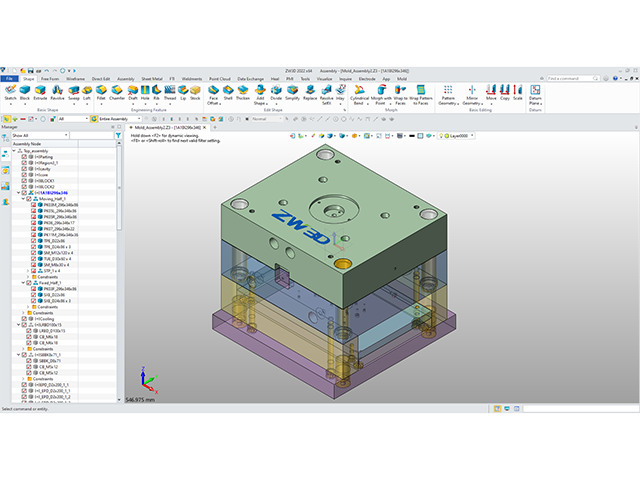Toggle checkbox for (-)core node
640x480 pixels.
click(24, 175)
